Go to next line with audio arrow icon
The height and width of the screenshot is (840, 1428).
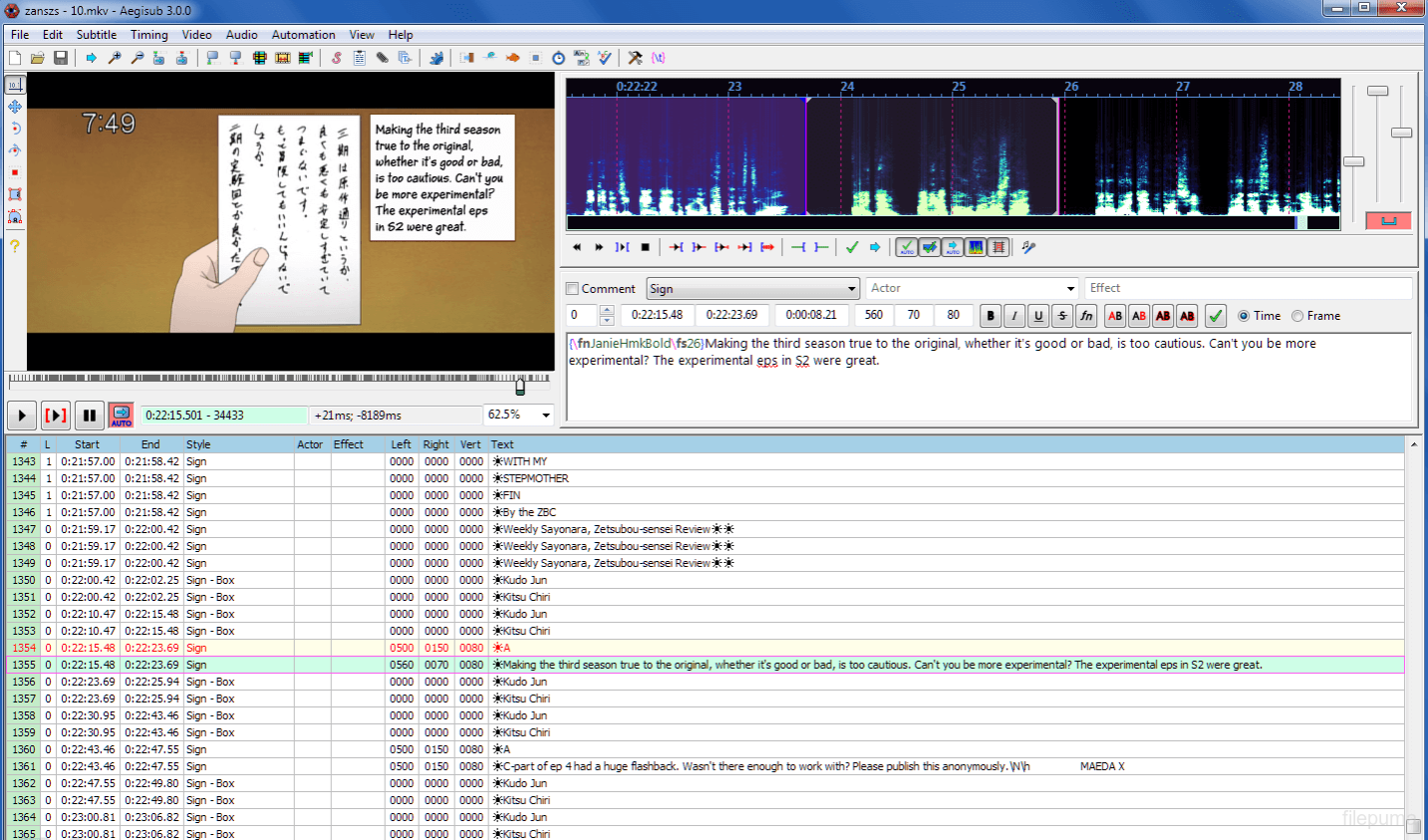875,247
